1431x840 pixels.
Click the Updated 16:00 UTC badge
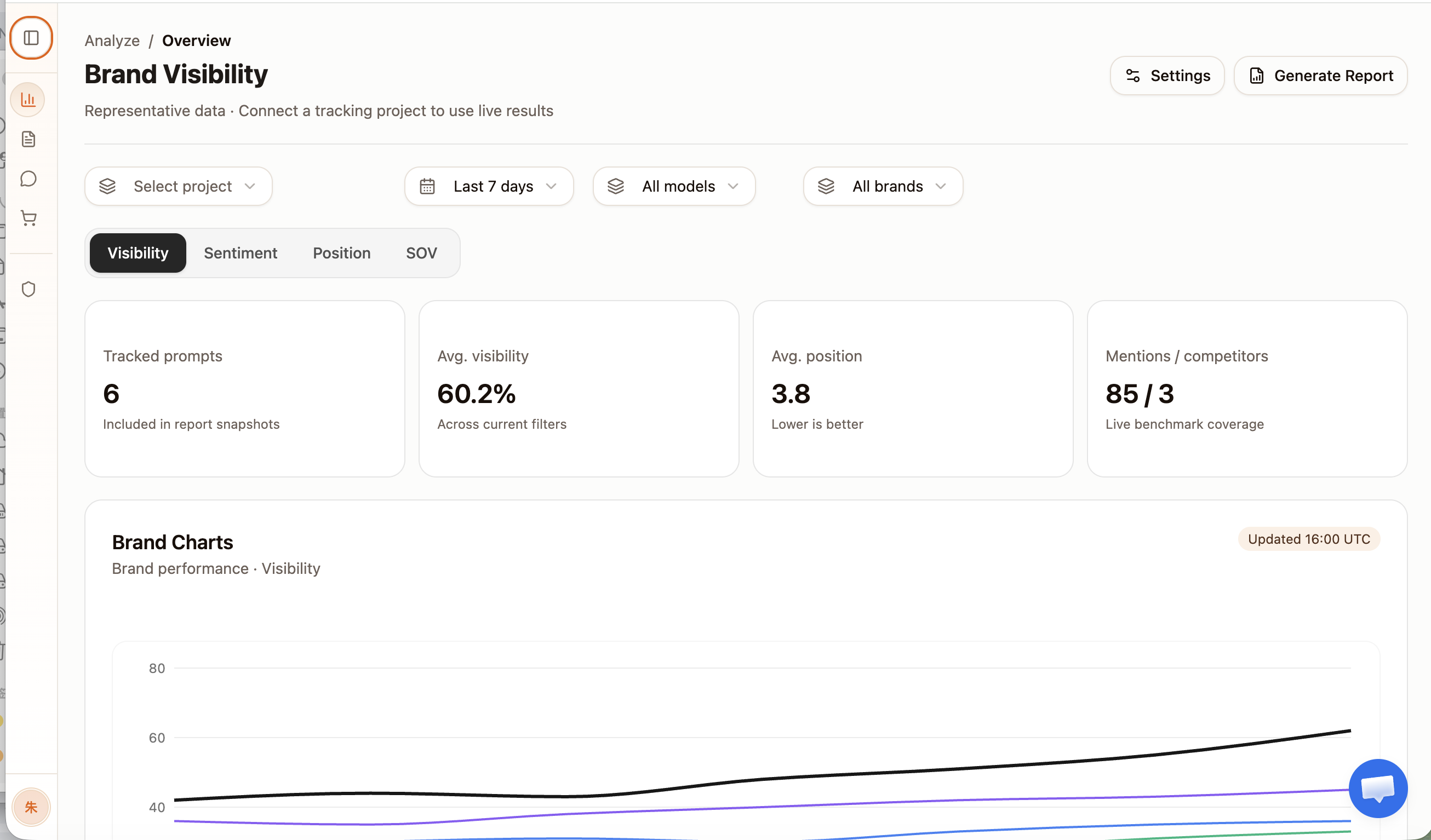[1308, 539]
